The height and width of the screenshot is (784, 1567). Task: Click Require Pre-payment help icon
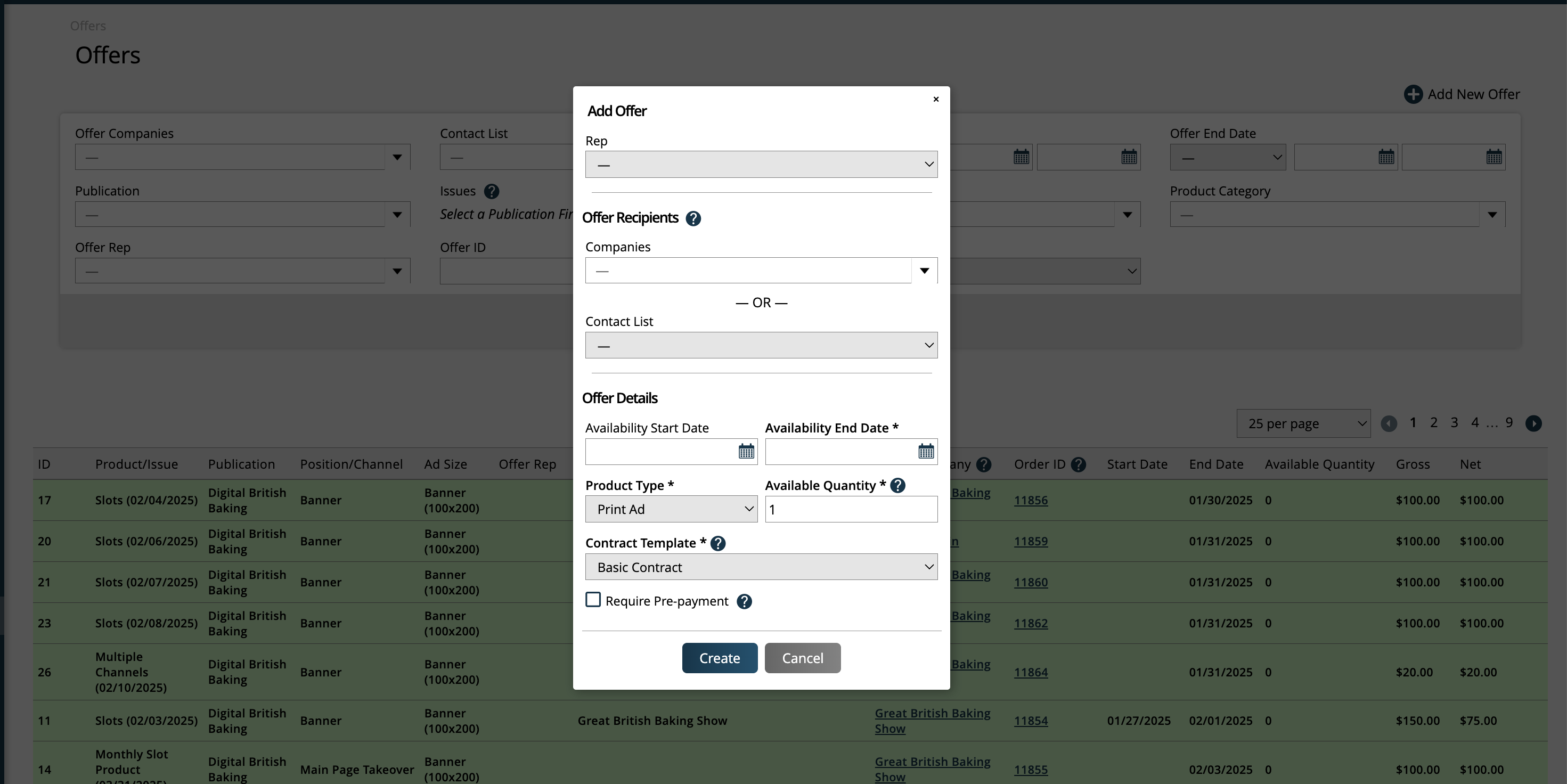point(744,601)
